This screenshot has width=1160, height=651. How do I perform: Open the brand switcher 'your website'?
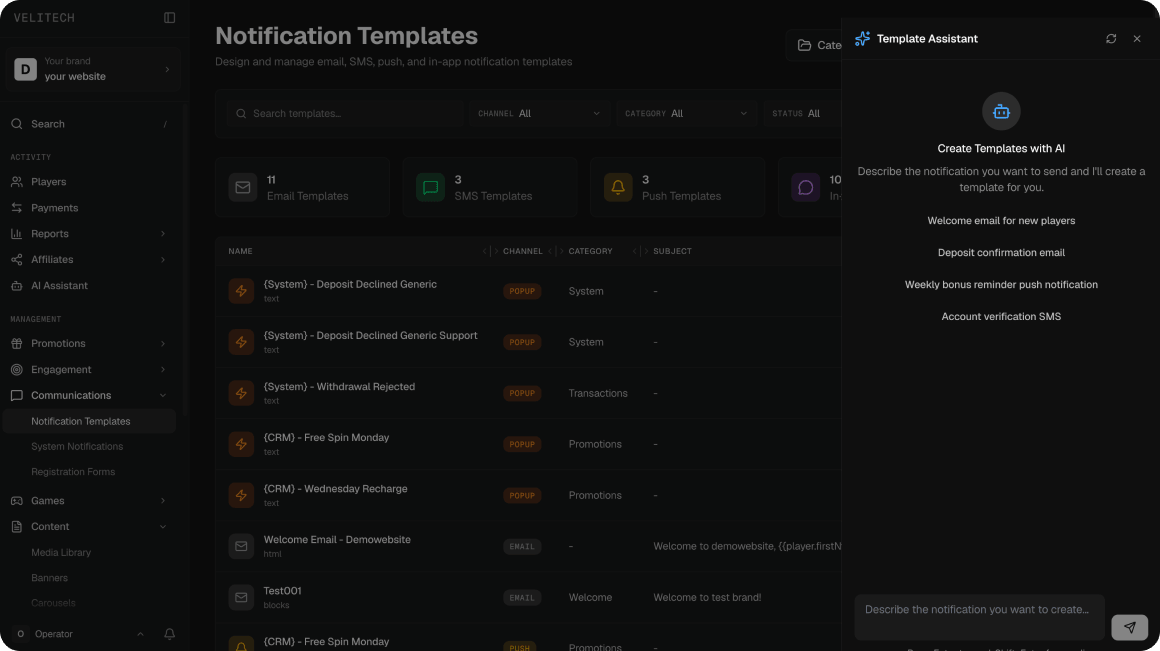pos(93,69)
